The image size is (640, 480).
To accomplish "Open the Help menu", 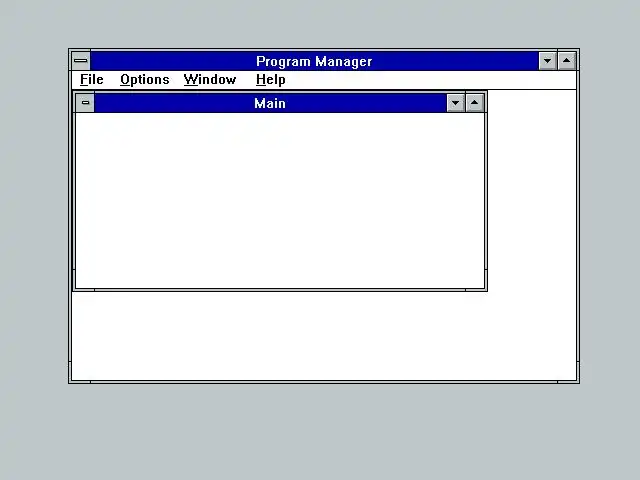I will click(x=270, y=80).
